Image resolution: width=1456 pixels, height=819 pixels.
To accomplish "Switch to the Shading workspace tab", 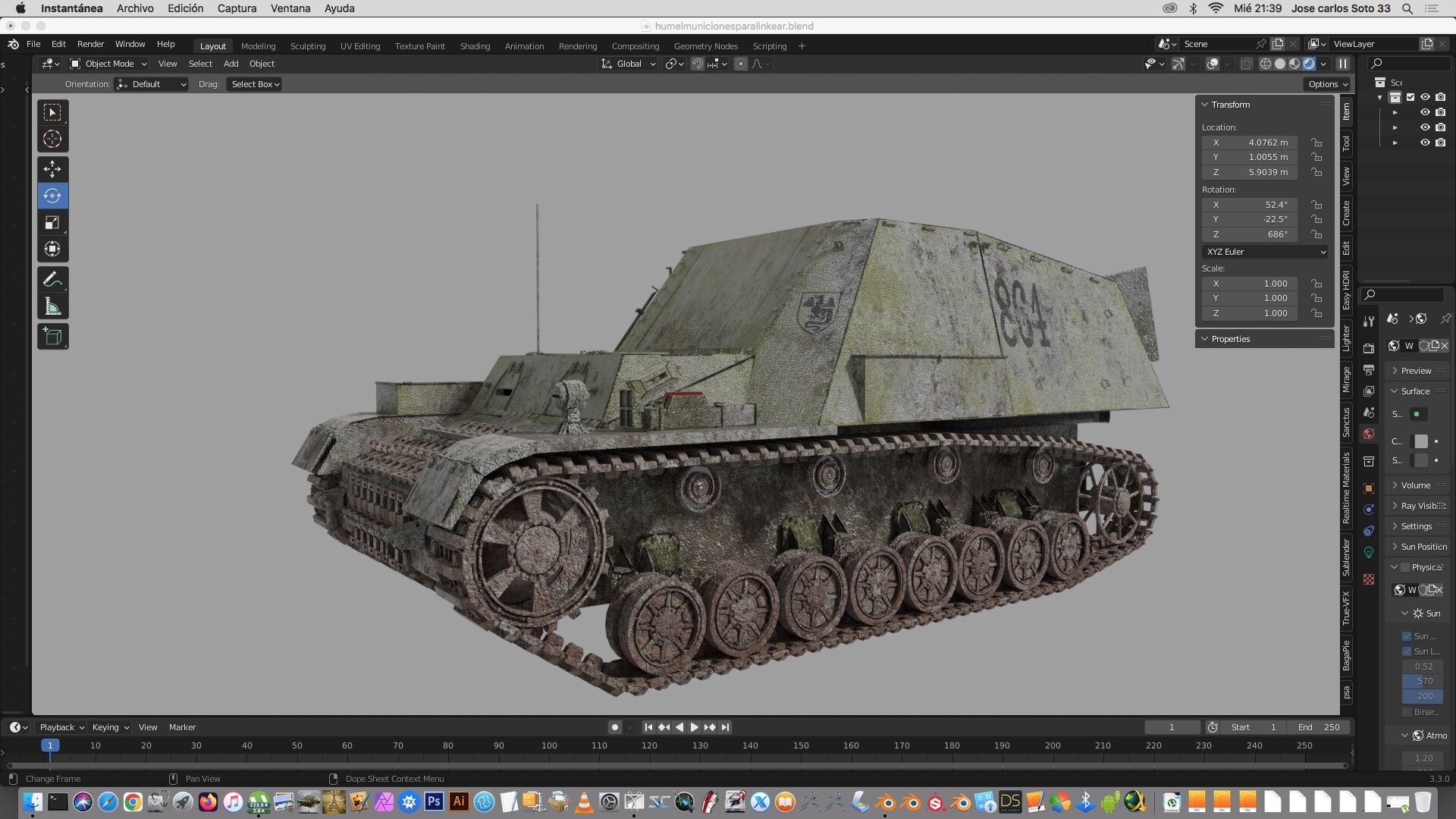I will click(x=475, y=46).
